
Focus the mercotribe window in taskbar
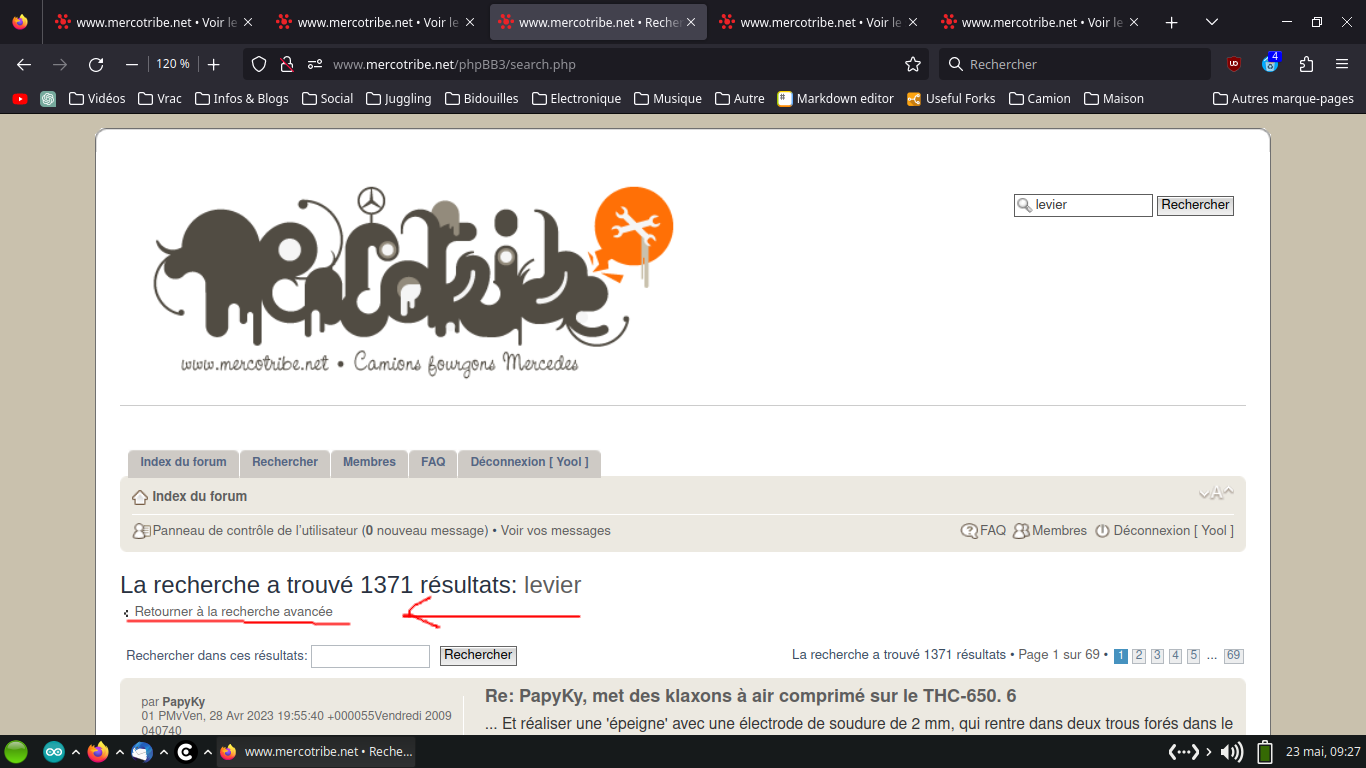coord(315,752)
